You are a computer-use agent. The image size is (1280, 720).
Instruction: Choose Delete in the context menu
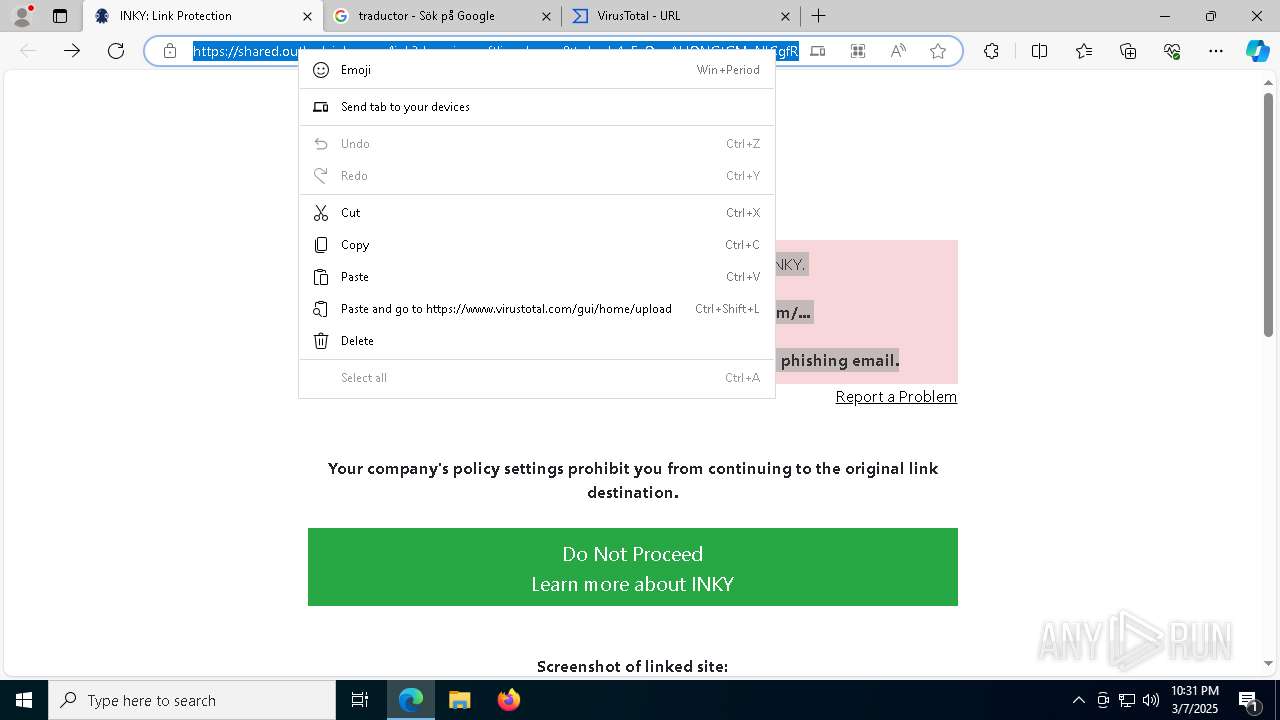(x=537, y=341)
